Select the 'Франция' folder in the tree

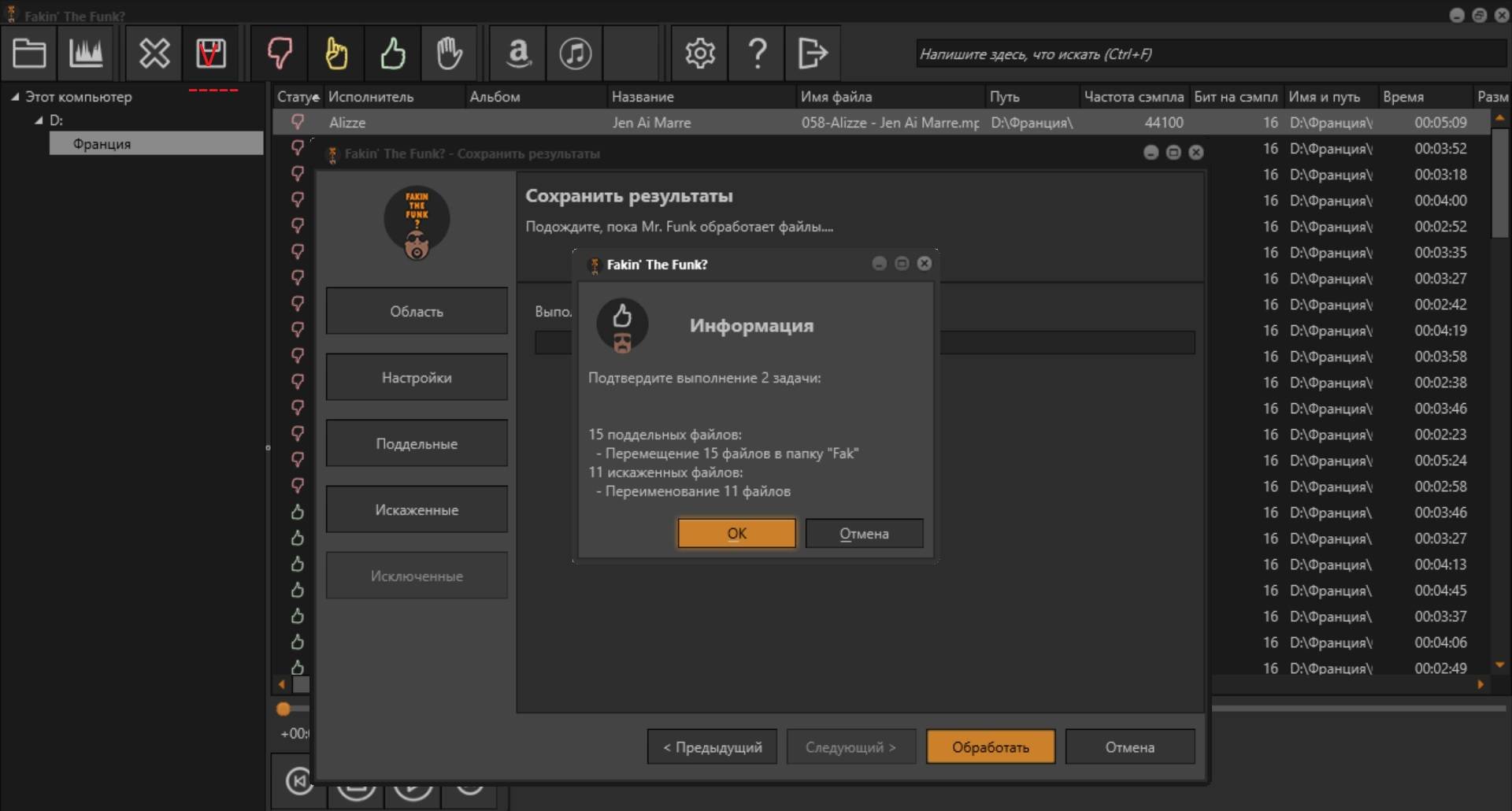click(102, 144)
